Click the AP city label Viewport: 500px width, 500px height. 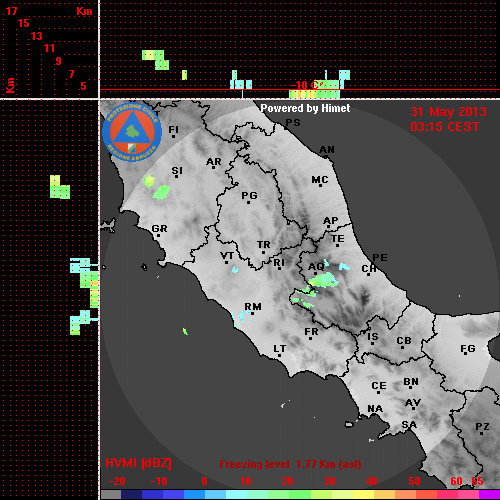tap(331, 221)
